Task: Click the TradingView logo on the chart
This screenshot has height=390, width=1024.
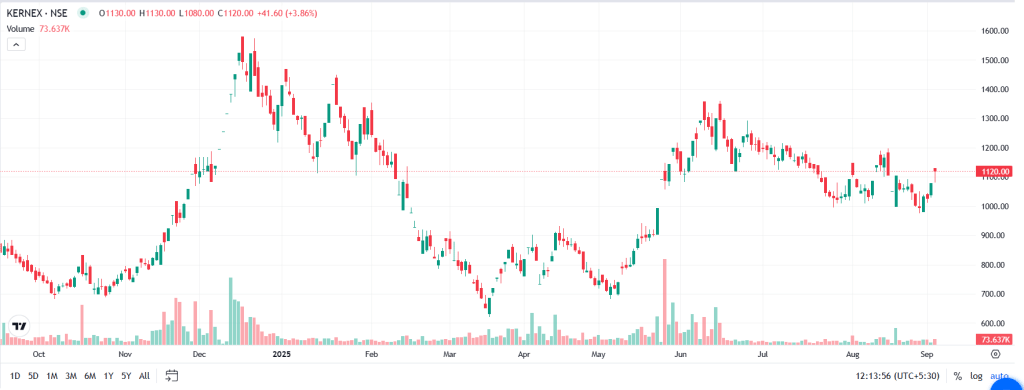Action: coord(20,327)
